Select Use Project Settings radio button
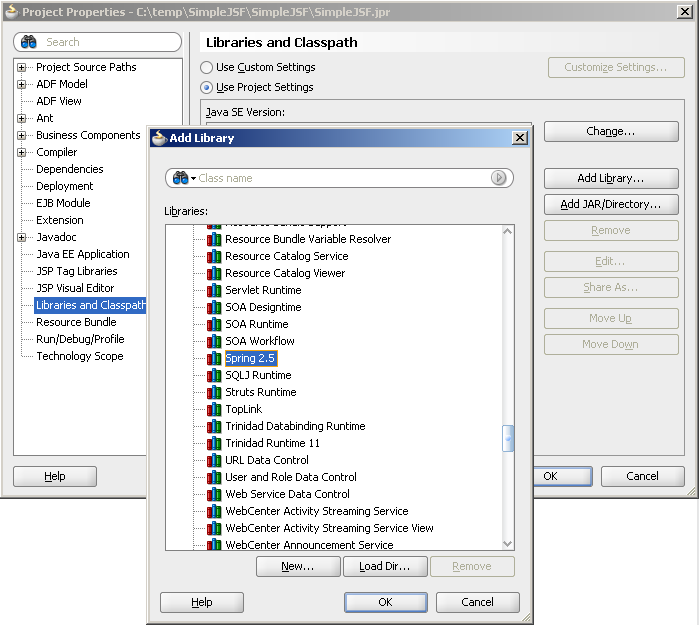This screenshot has width=699, height=625. point(207,87)
